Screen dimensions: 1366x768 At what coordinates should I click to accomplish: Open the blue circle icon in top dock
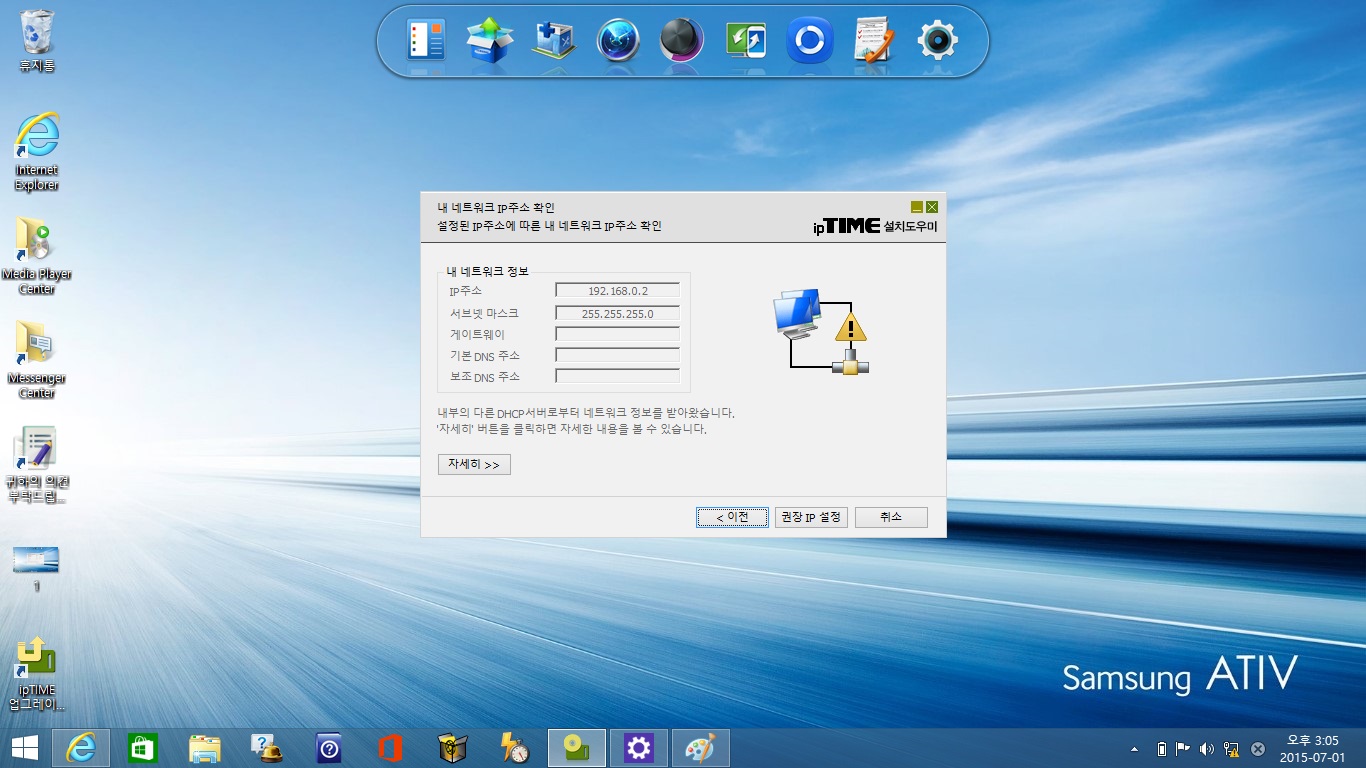point(809,40)
